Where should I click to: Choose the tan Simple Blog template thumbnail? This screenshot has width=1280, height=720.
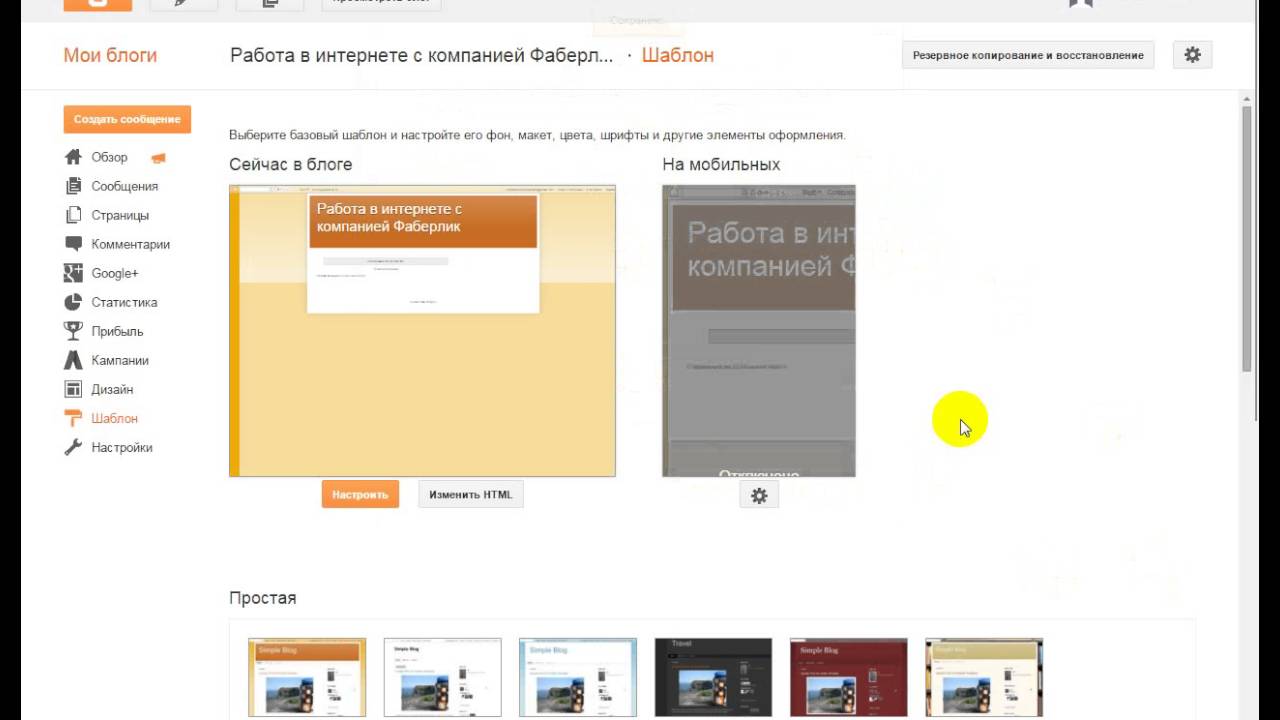(984, 677)
